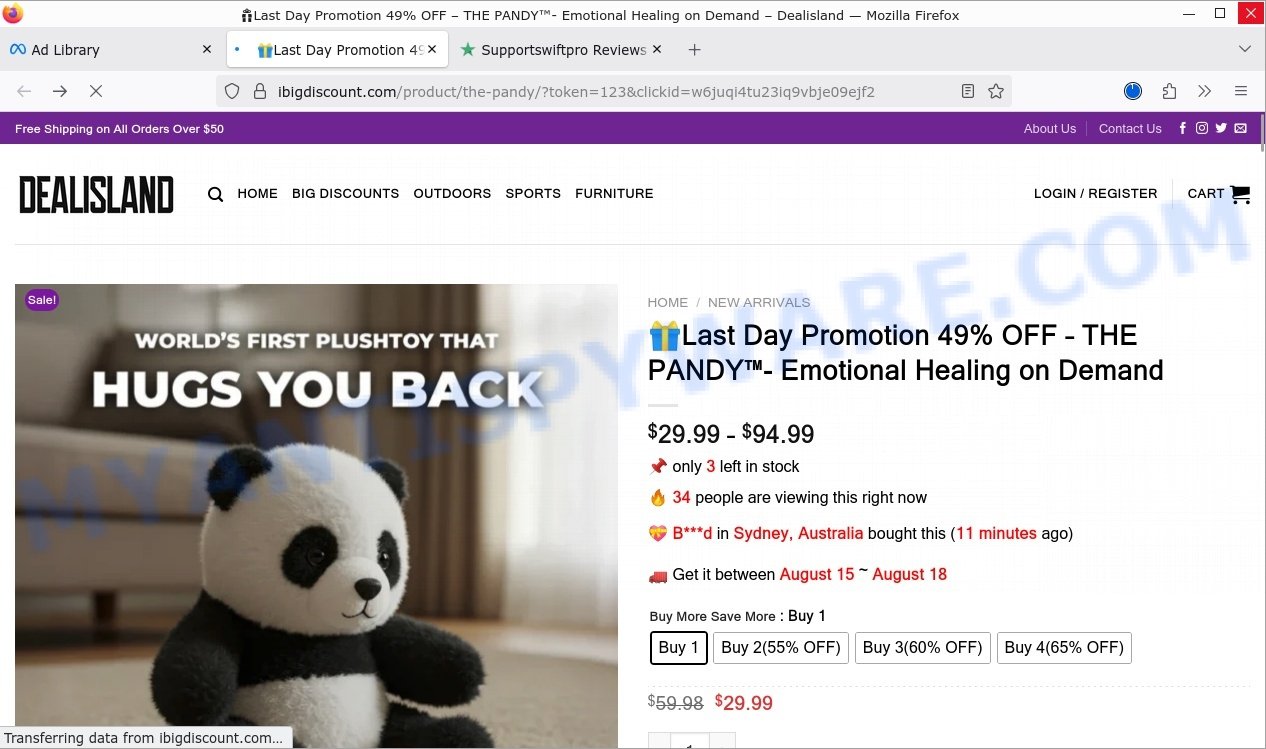Choose the Buy 2(55% OFF) option
This screenshot has width=1266, height=749.
point(781,648)
